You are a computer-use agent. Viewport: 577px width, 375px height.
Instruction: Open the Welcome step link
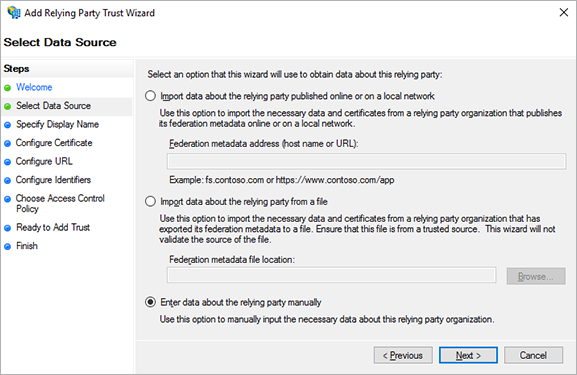(x=34, y=87)
